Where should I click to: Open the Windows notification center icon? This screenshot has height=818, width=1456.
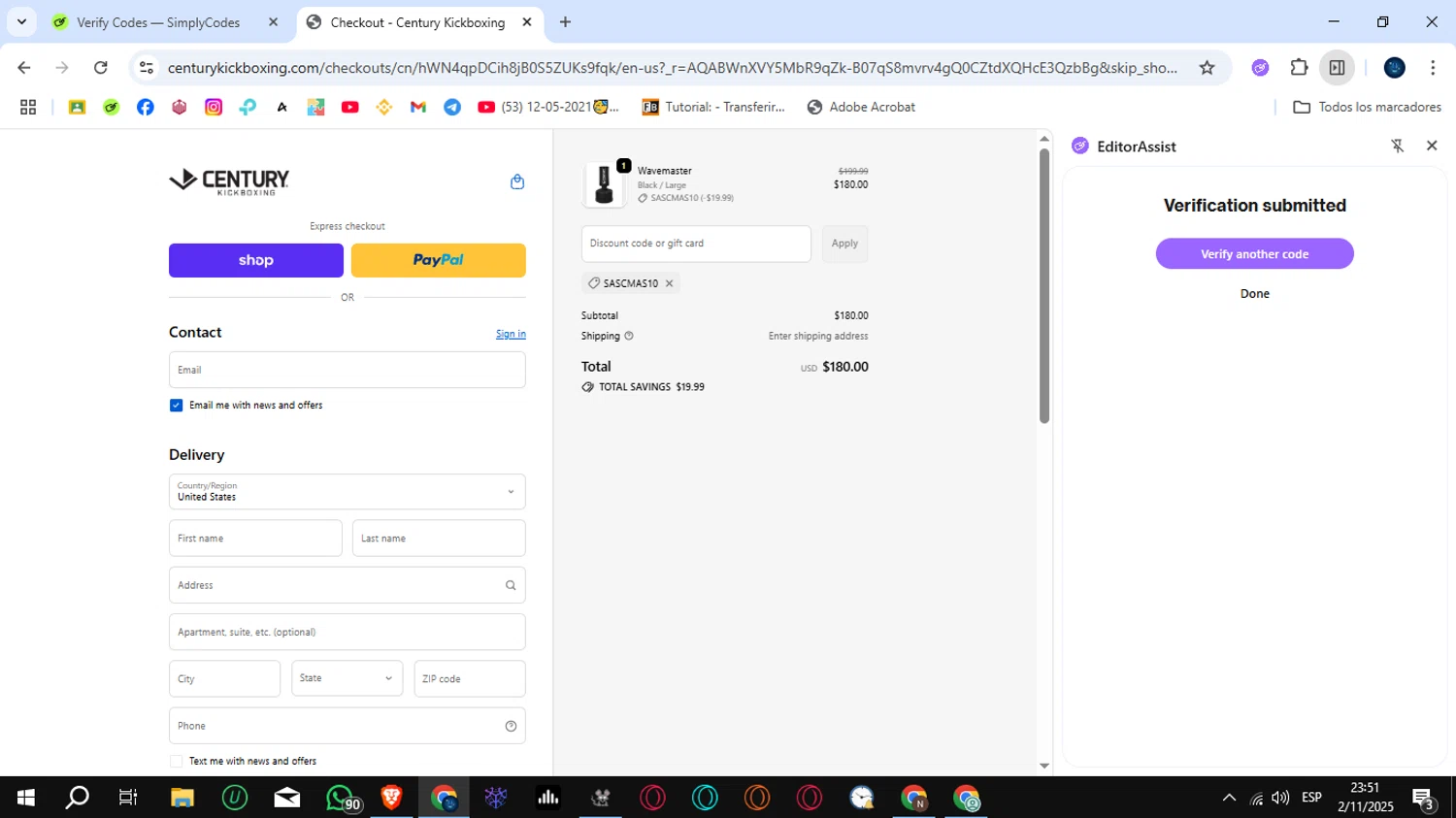pos(1424,799)
